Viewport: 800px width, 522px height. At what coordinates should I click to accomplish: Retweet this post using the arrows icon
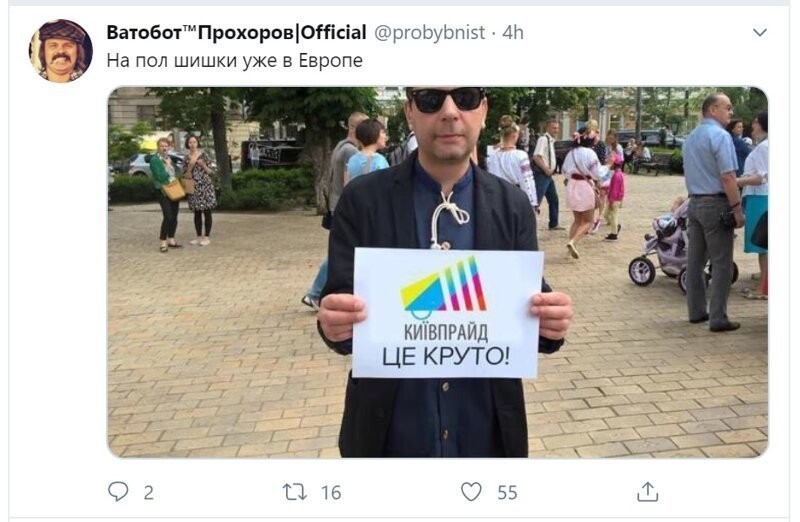(x=294, y=491)
